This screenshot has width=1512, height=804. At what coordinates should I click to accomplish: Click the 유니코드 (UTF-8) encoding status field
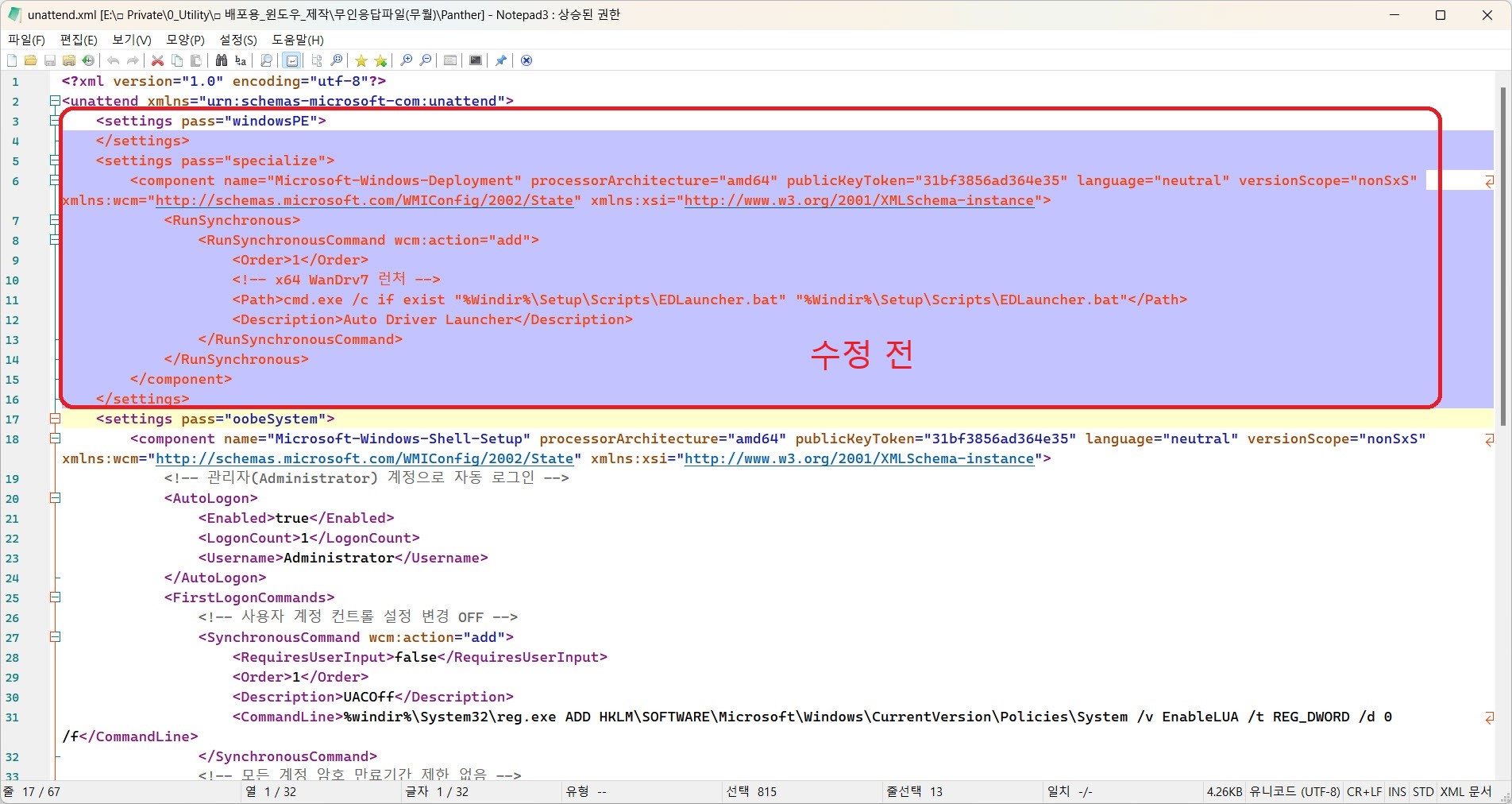[1294, 792]
